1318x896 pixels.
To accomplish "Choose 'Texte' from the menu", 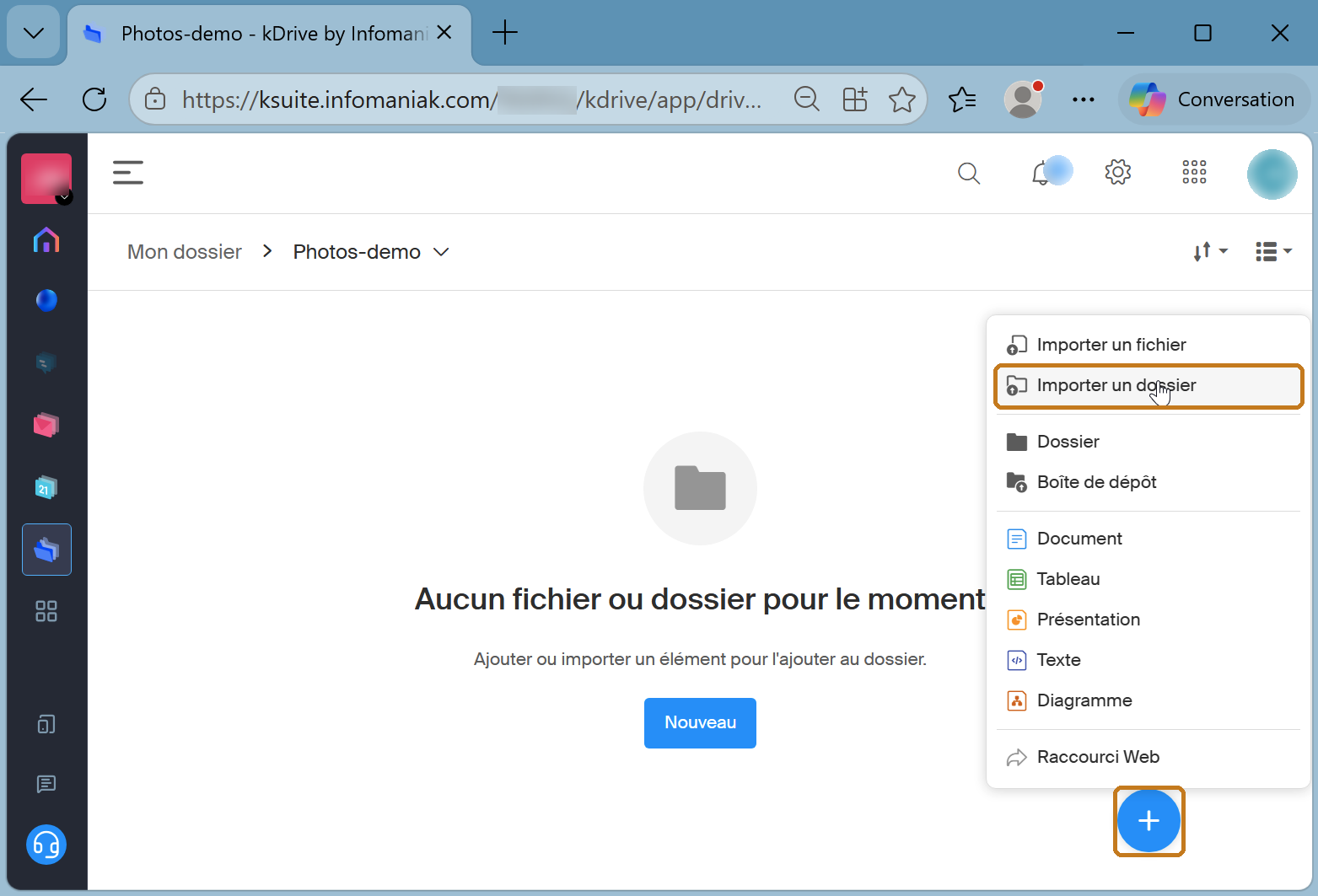I will 1149,660.
